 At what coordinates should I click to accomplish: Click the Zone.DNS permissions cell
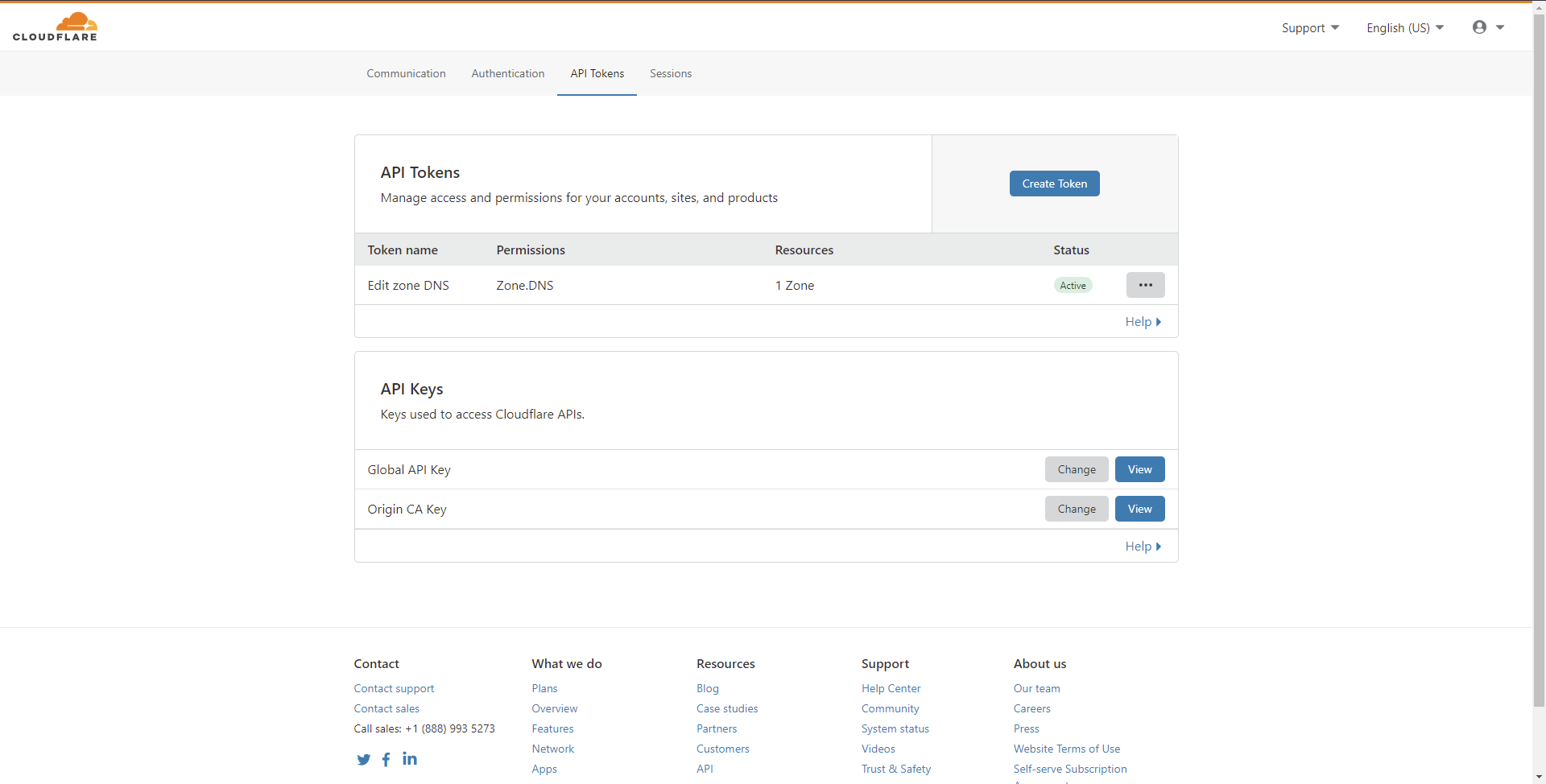tap(525, 285)
